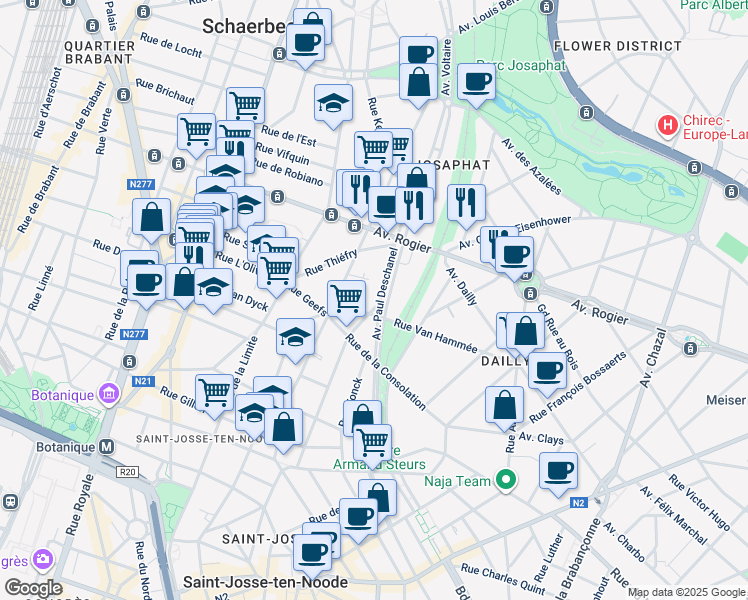Click the Av. des Azalées label
748x600 pixels.
(x=531, y=166)
